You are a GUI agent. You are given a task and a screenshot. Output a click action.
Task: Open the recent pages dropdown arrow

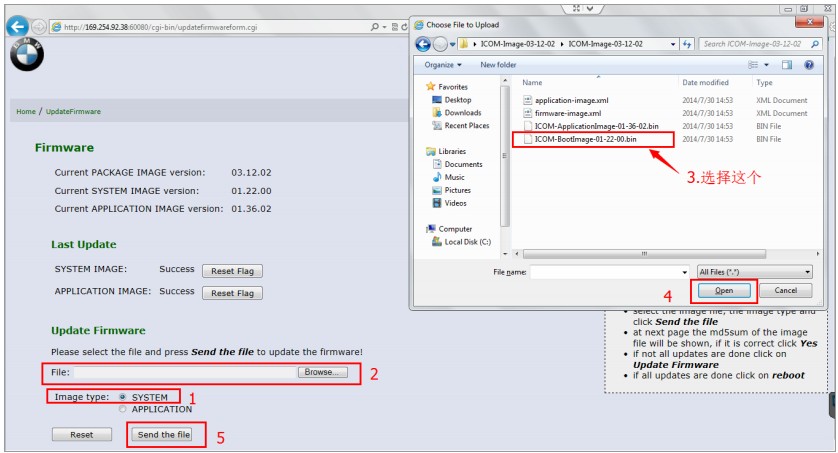(x=452, y=44)
